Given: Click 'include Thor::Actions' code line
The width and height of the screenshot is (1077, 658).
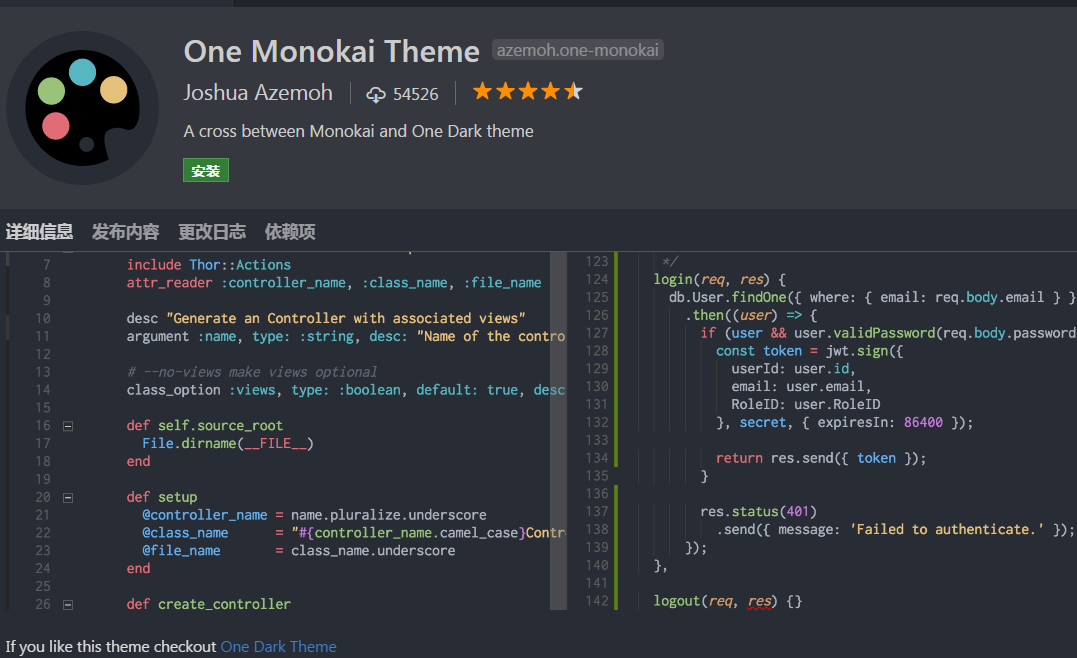Looking at the screenshot, I should [209, 264].
